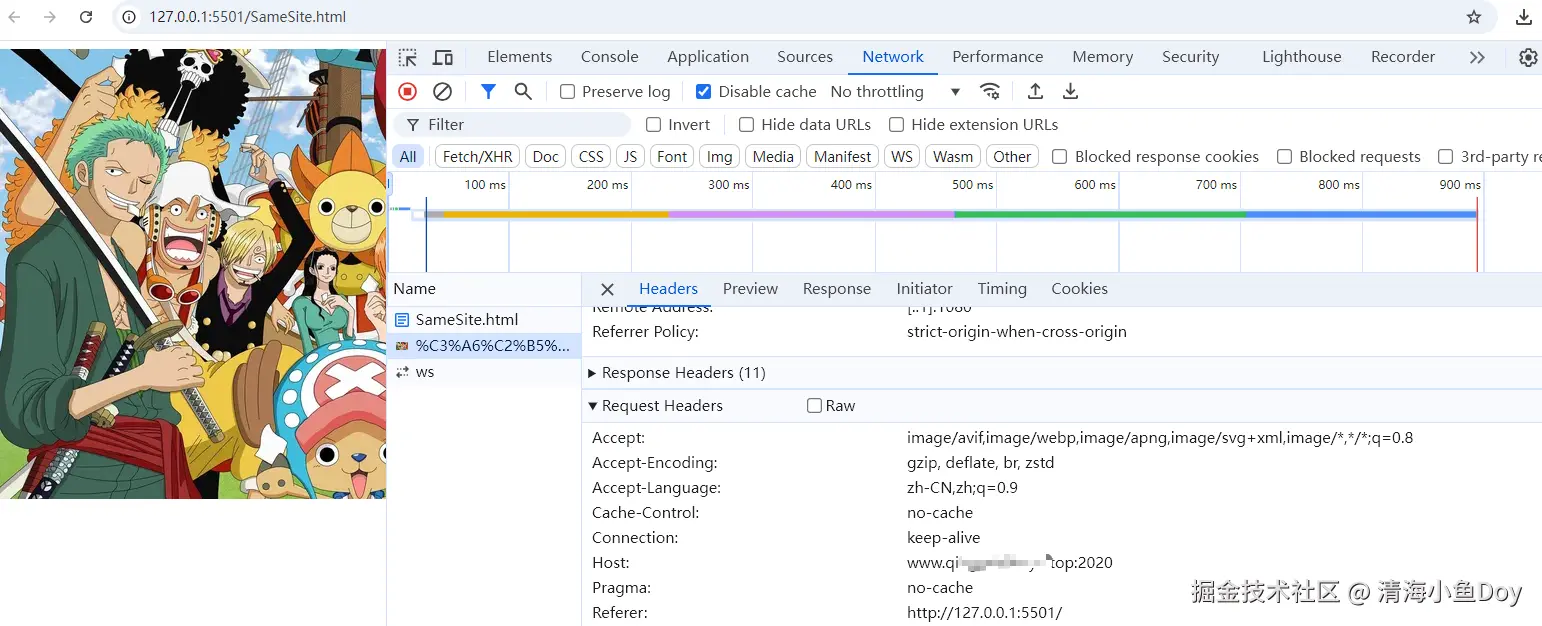
Task: Uncheck the Disable cache checkbox
Action: tap(704, 92)
